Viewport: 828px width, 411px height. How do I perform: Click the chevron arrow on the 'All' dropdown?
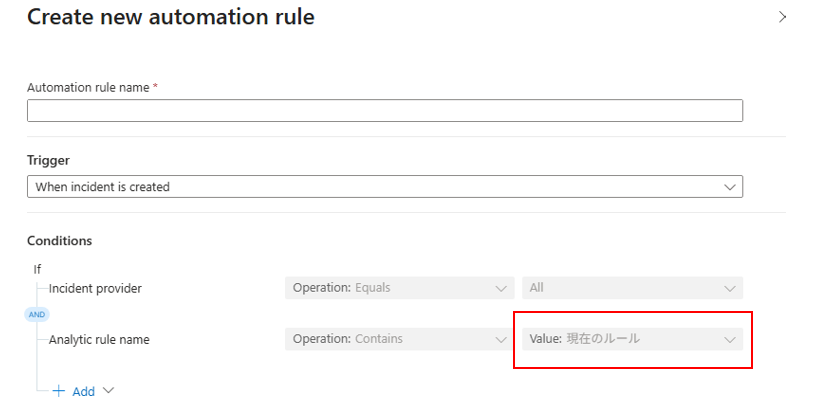pos(729,289)
